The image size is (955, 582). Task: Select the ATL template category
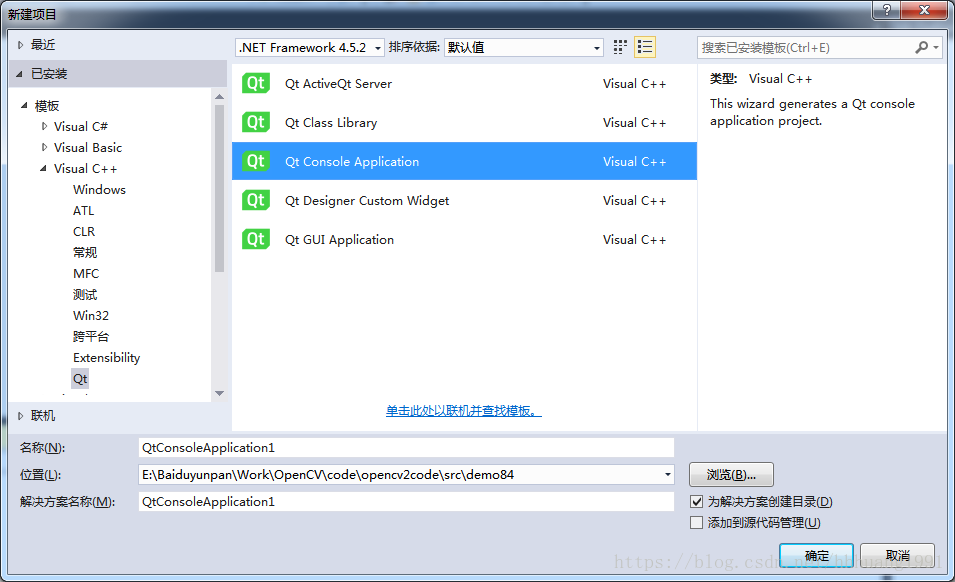[83, 211]
